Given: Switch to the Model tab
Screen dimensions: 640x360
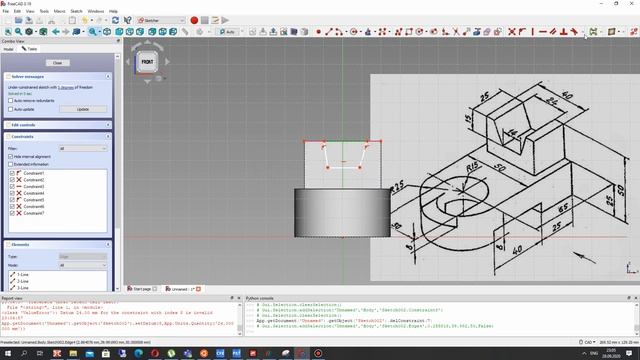Looking at the screenshot, I should 9,49.
